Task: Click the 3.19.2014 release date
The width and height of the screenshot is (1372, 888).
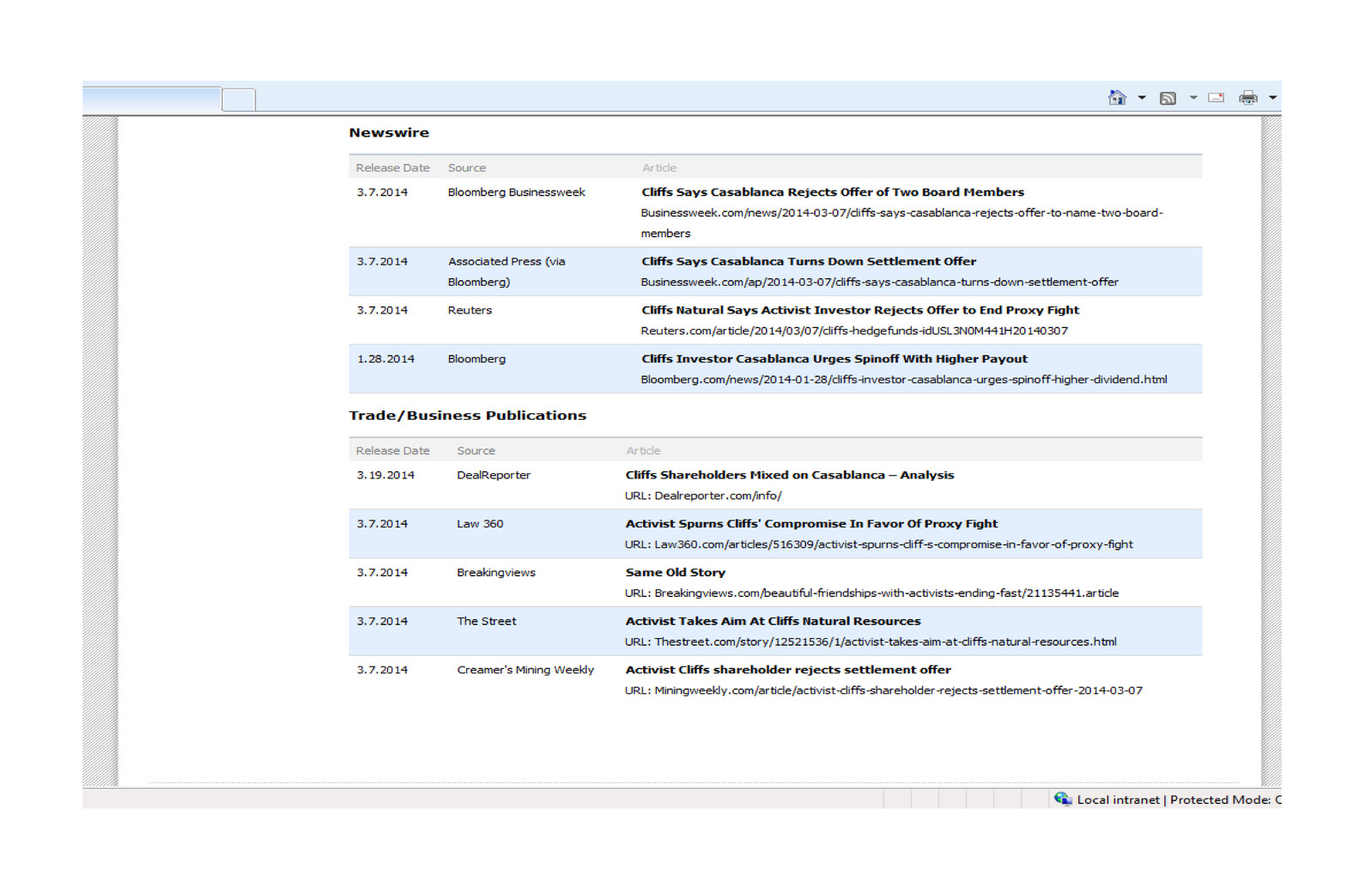Action: click(x=385, y=475)
